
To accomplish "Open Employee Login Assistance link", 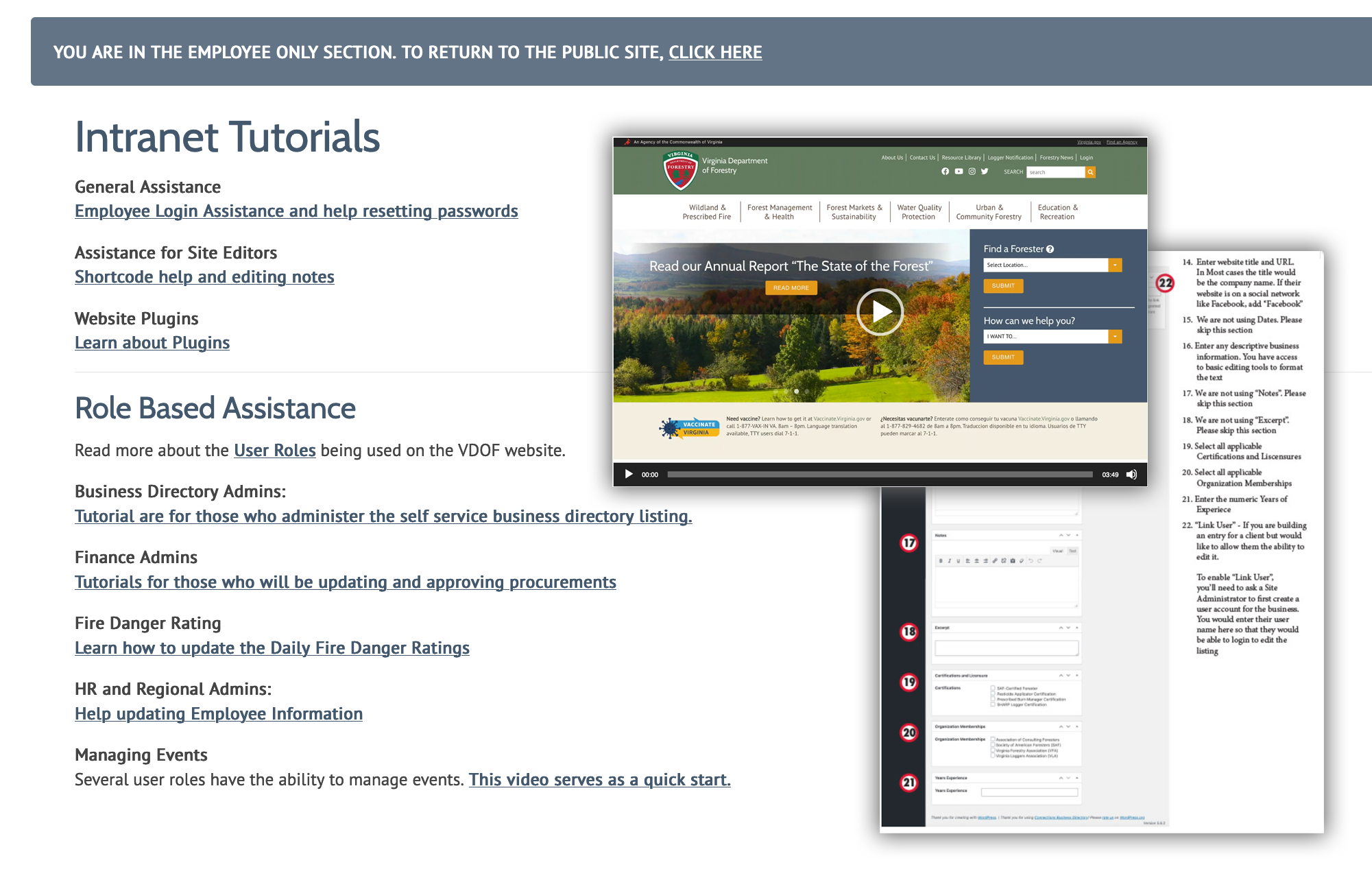I will (296, 211).
